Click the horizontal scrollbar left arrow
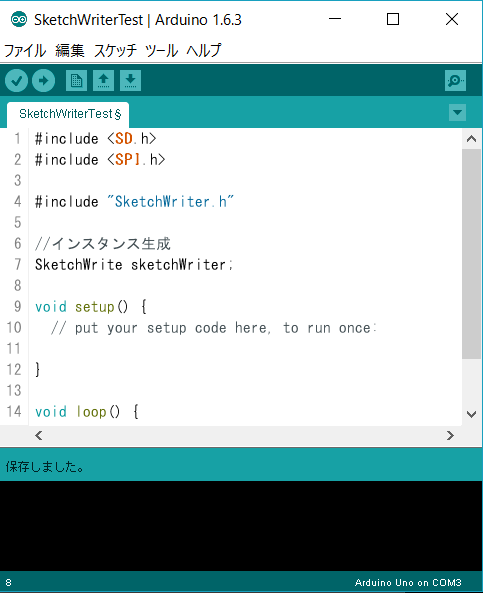Viewport: 483px width, 593px height. [x=39, y=436]
